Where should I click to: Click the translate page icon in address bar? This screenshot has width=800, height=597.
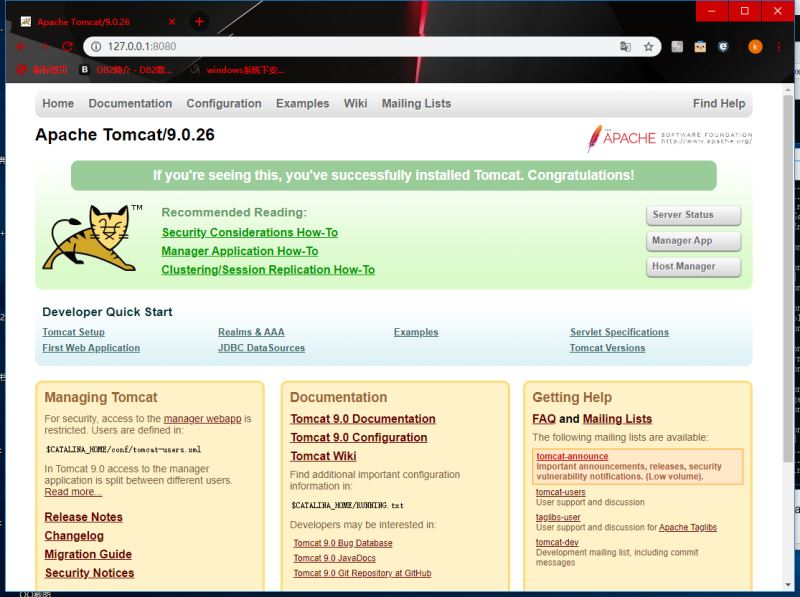click(626, 47)
